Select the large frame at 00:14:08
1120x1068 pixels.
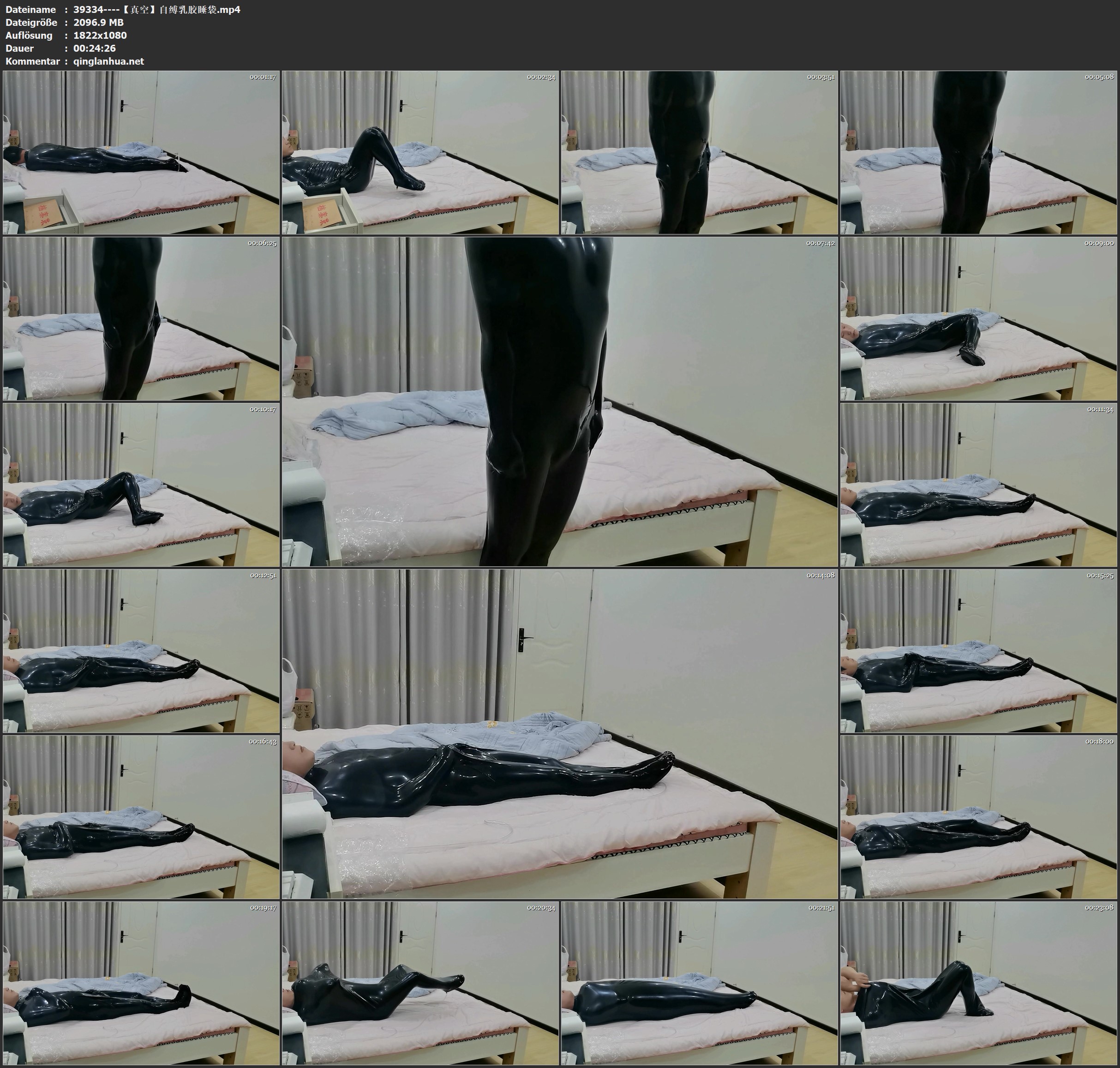(560, 734)
